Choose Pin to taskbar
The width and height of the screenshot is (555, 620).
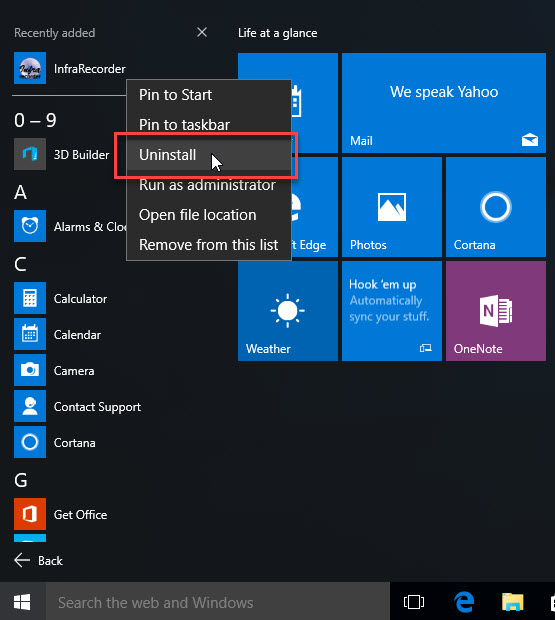pos(209,125)
